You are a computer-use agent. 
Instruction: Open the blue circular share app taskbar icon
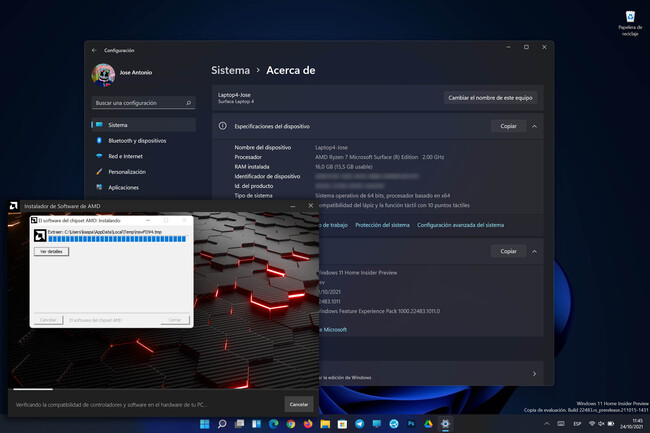tap(394, 424)
